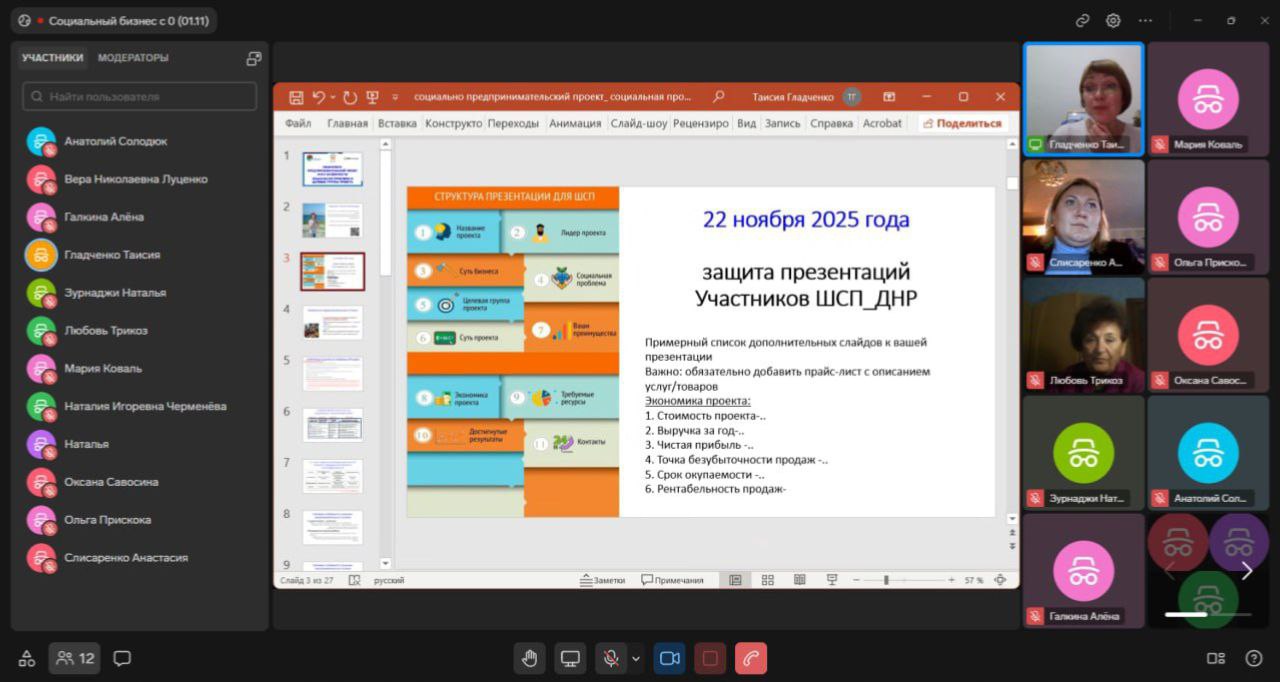The width and height of the screenshot is (1280, 682).
Task: Copy the meeting invite link icon
Action: pos(1082,20)
